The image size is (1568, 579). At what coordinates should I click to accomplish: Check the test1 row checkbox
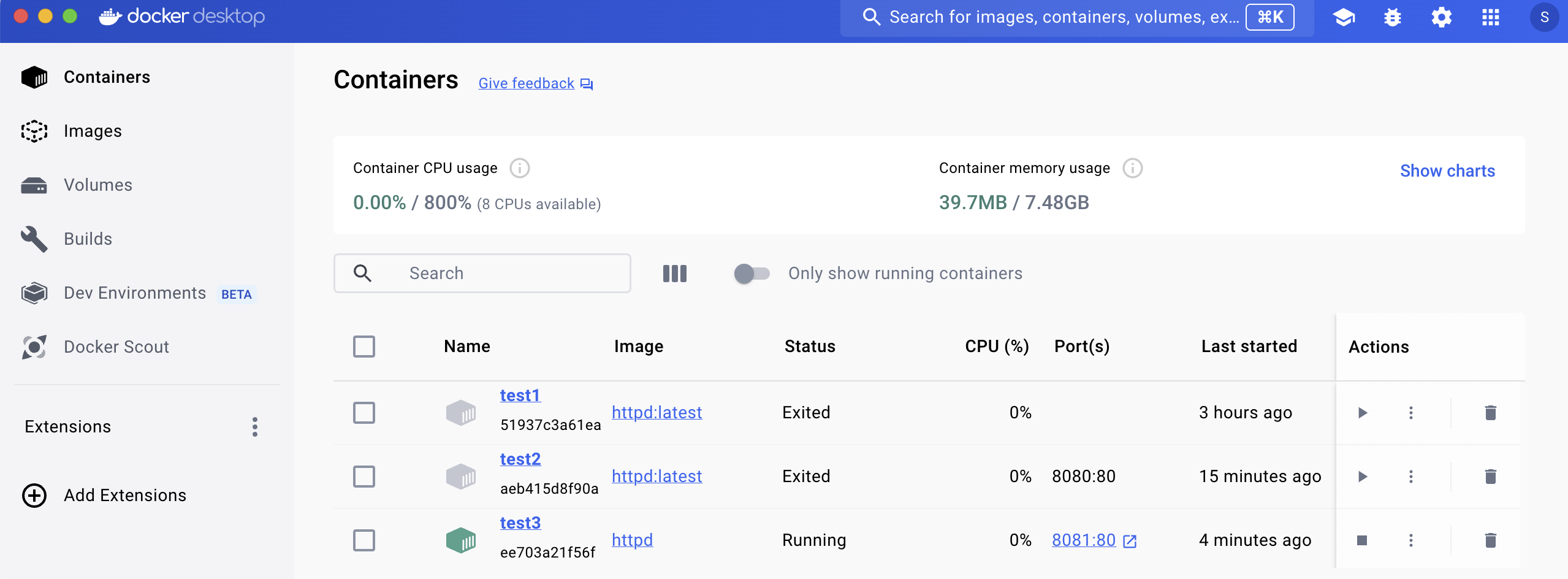click(x=364, y=413)
